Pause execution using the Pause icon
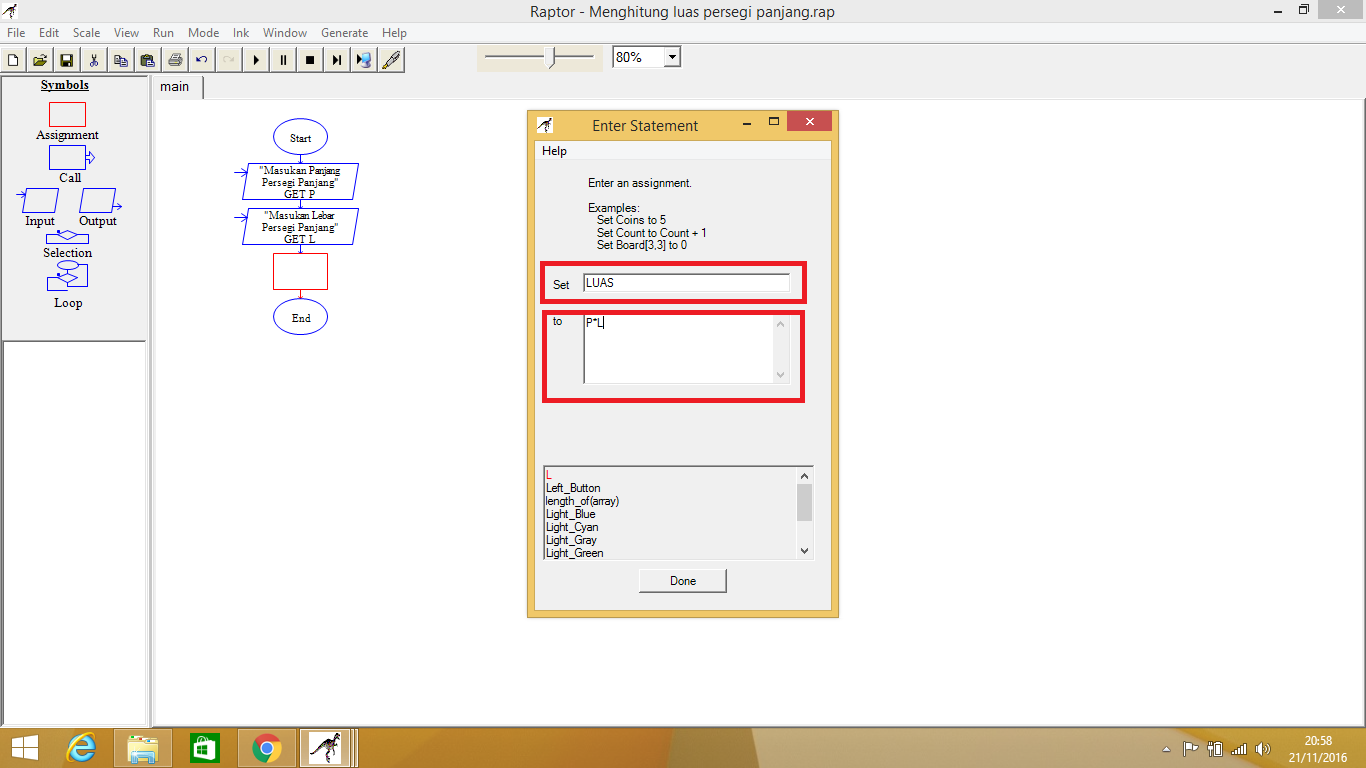This screenshot has width=1366, height=768. click(283, 59)
